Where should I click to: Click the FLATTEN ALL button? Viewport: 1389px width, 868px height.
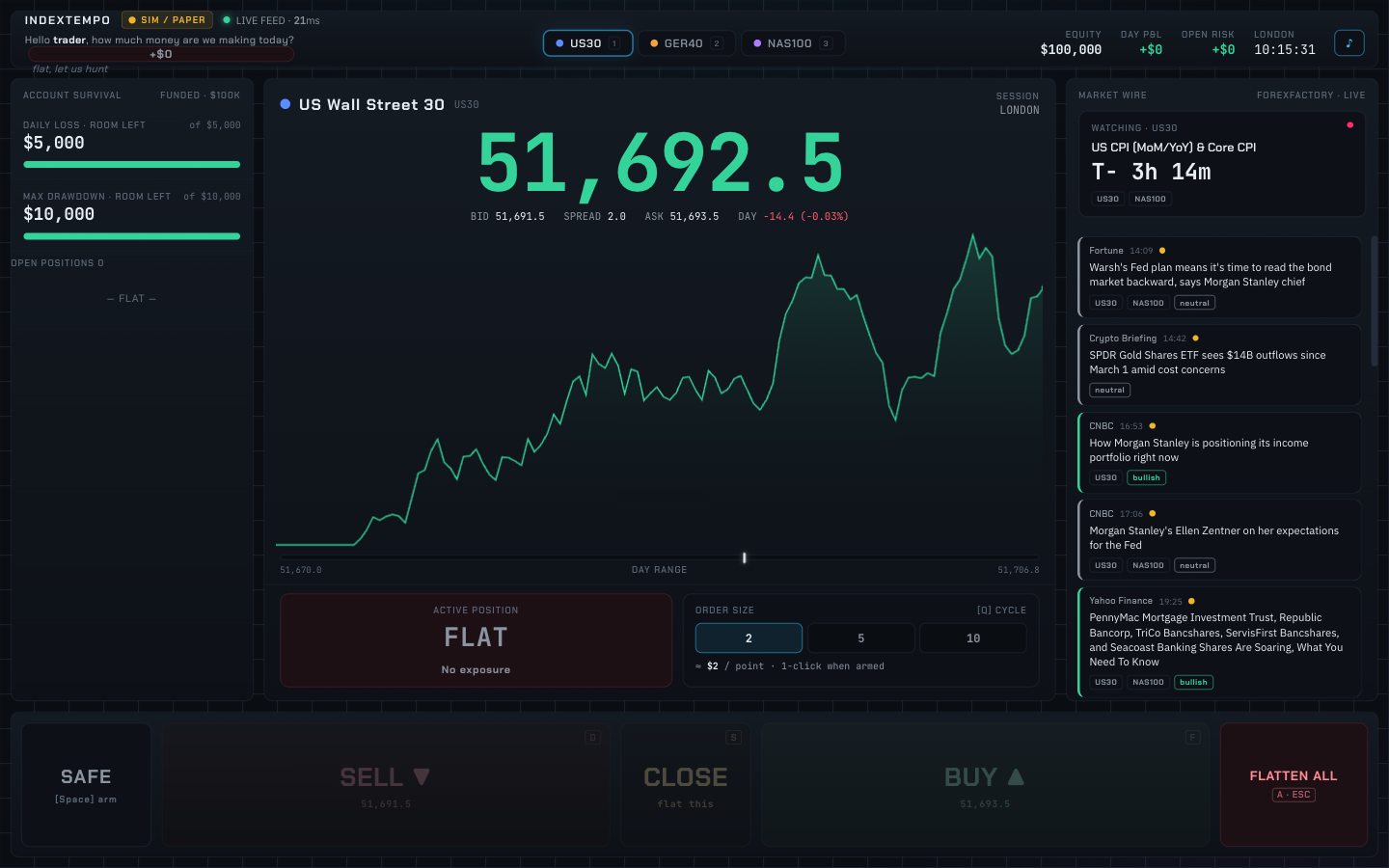[x=1294, y=785]
